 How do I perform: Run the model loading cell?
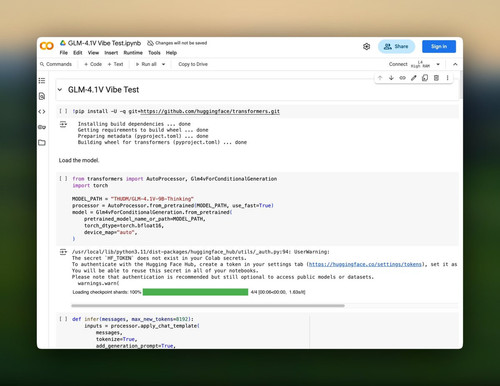tap(63, 179)
